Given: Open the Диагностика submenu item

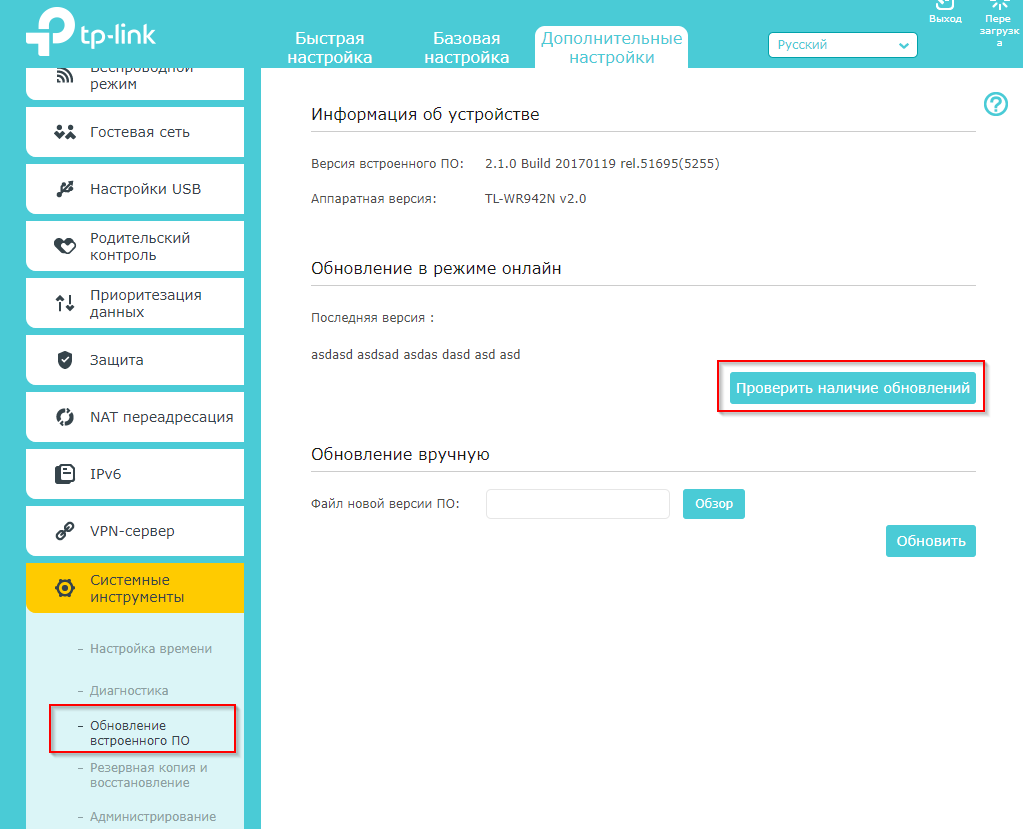Looking at the screenshot, I should click(129, 691).
